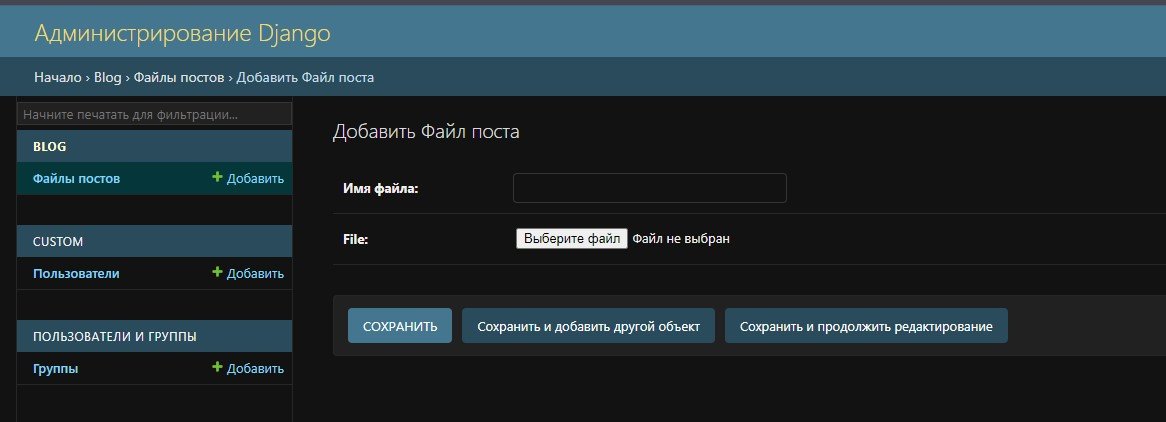This screenshot has width=1166, height=422.
Task: Click the Добавить text link for Группы
Action: (x=255, y=368)
